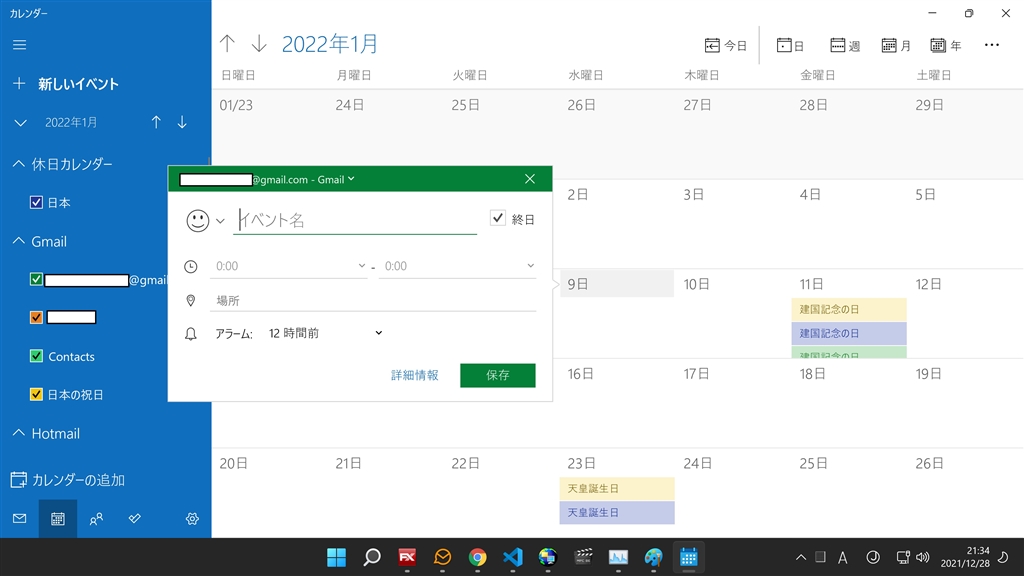The image size is (1024, 576).
Task: Open the end time dropdown
Action: pos(457,266)
